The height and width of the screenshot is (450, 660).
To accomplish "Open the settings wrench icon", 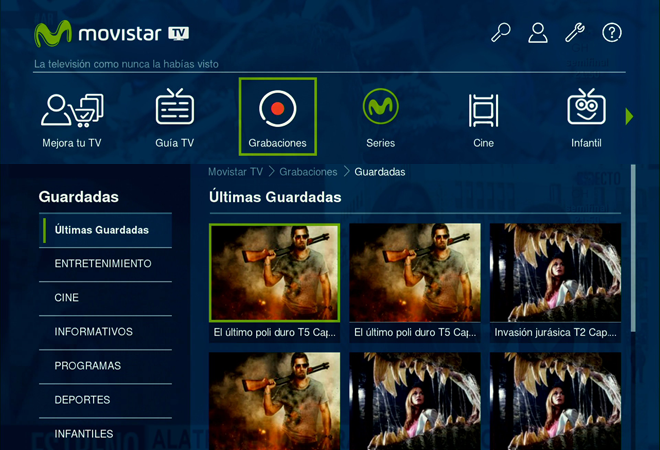I will (x=575, y=32).
